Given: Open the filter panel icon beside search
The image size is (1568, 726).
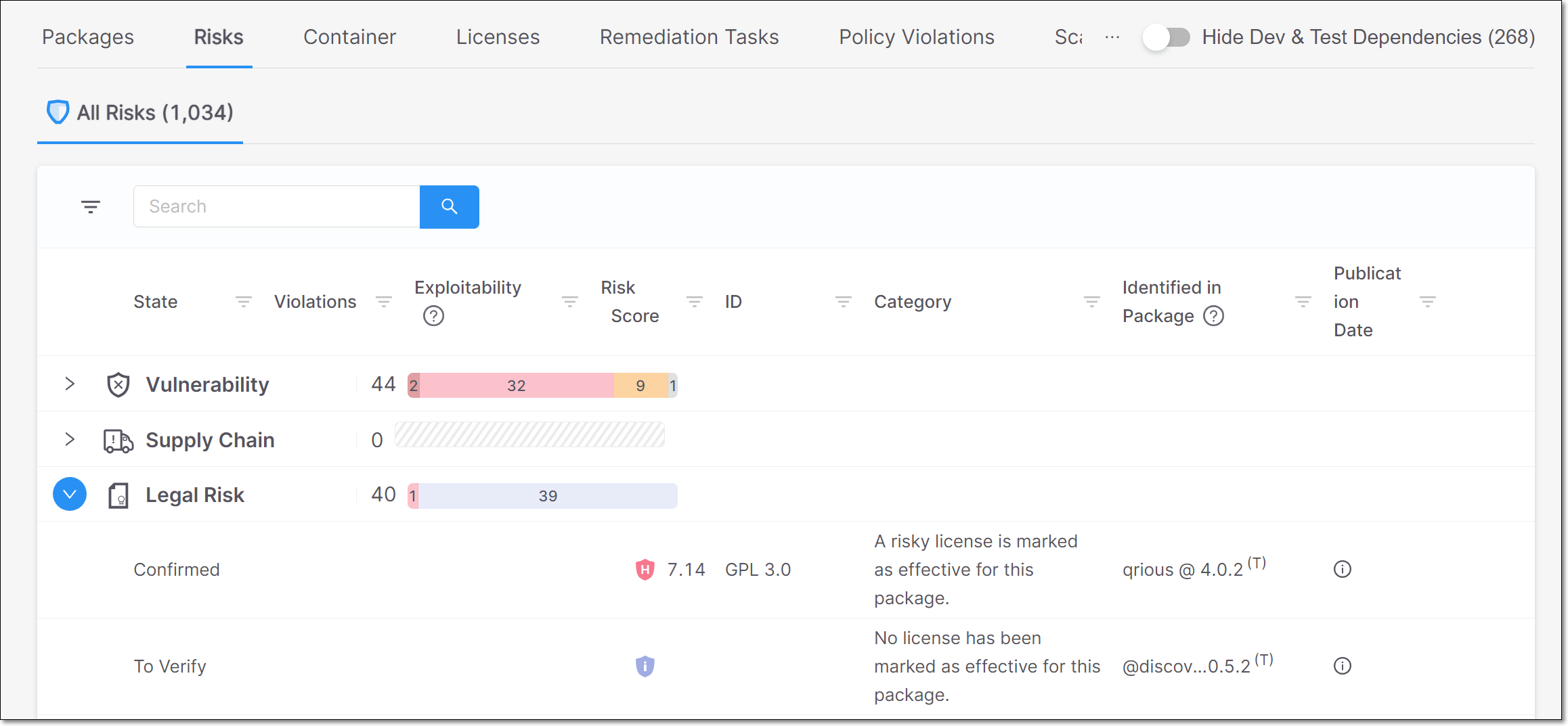Looking at the screenshot, I should tap(91, 207).
